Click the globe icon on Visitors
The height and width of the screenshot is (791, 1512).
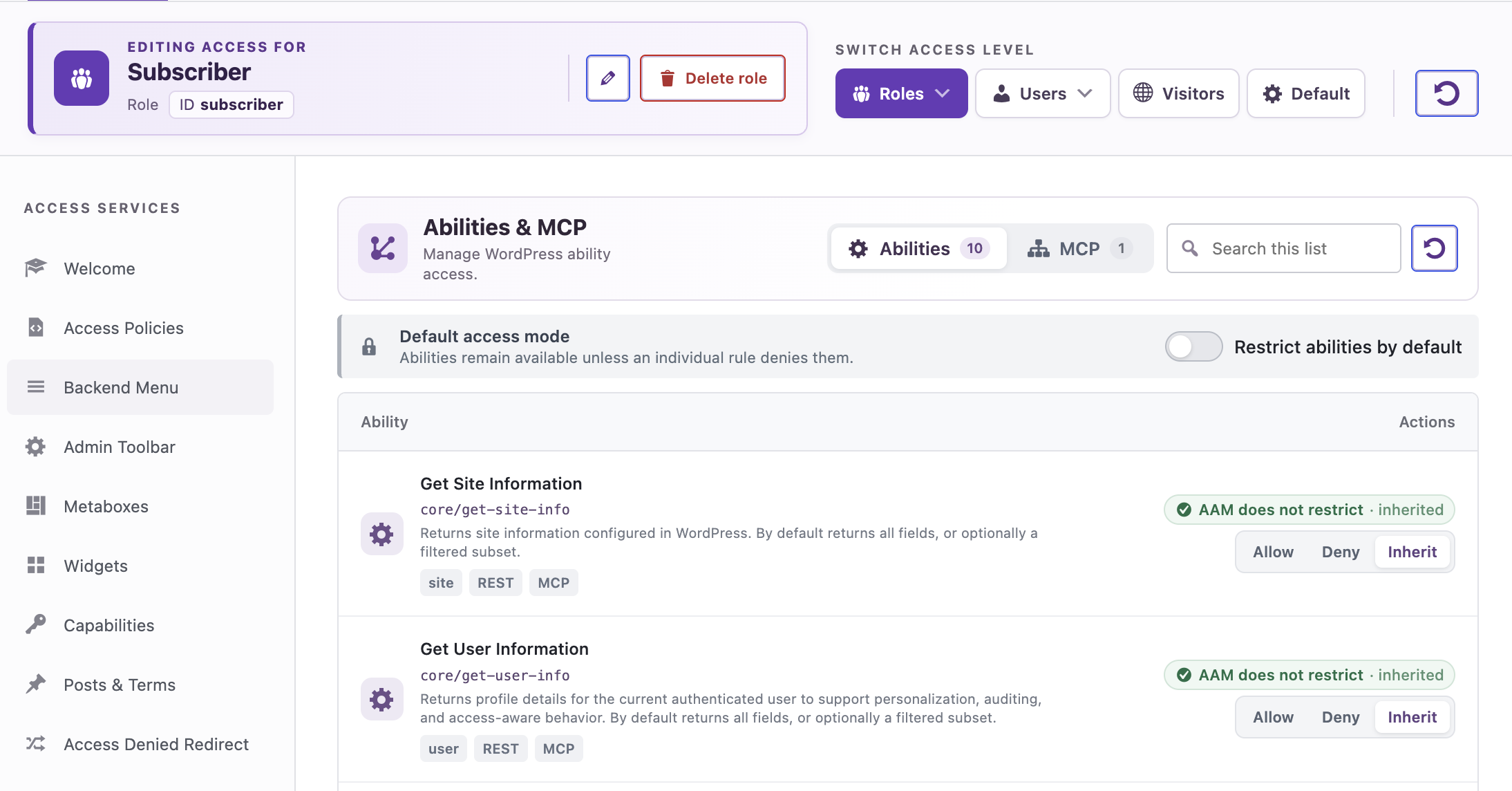click(1143, 93)
